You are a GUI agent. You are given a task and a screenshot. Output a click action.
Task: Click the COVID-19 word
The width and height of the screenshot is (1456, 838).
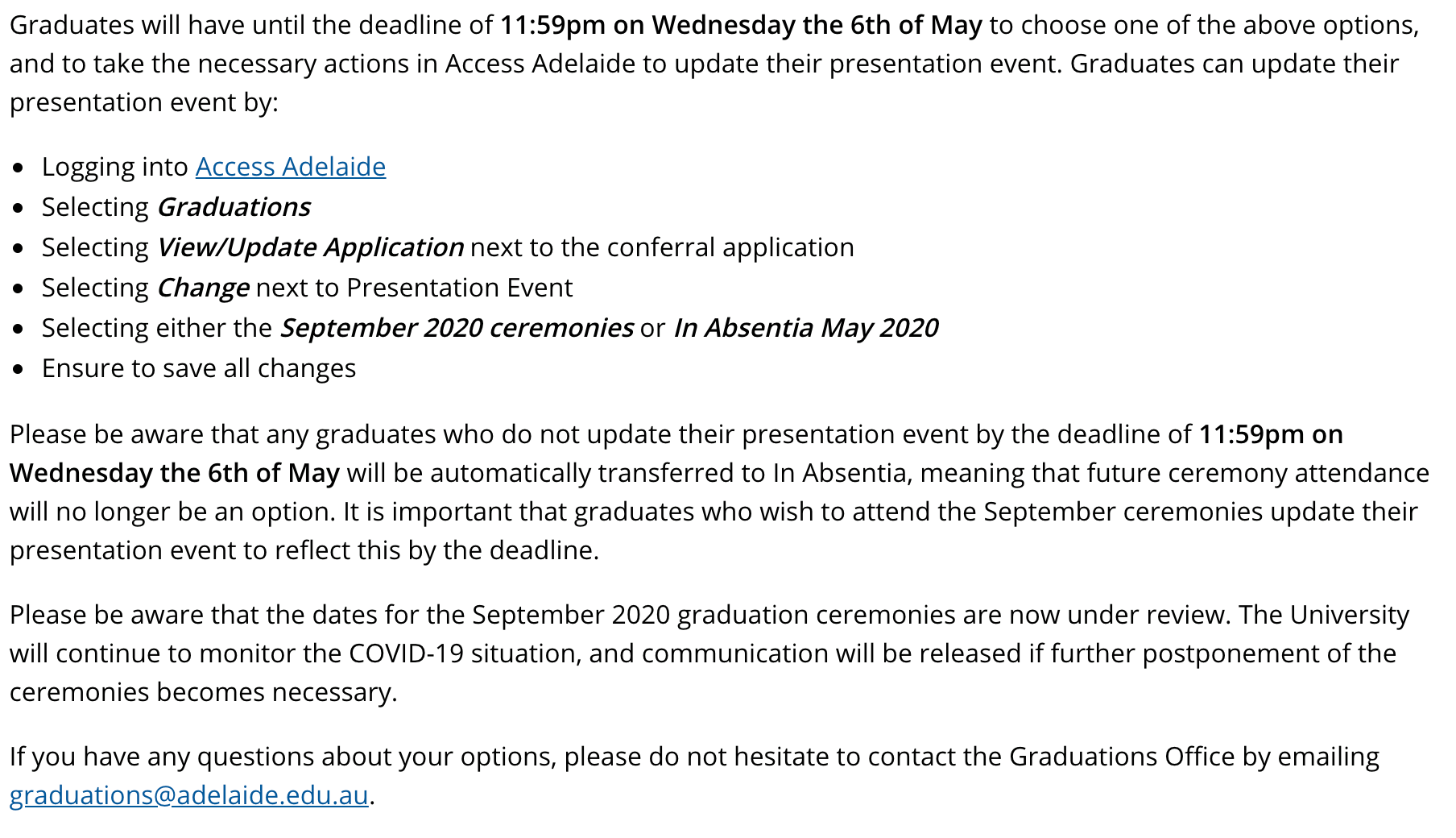click(406, 653)
